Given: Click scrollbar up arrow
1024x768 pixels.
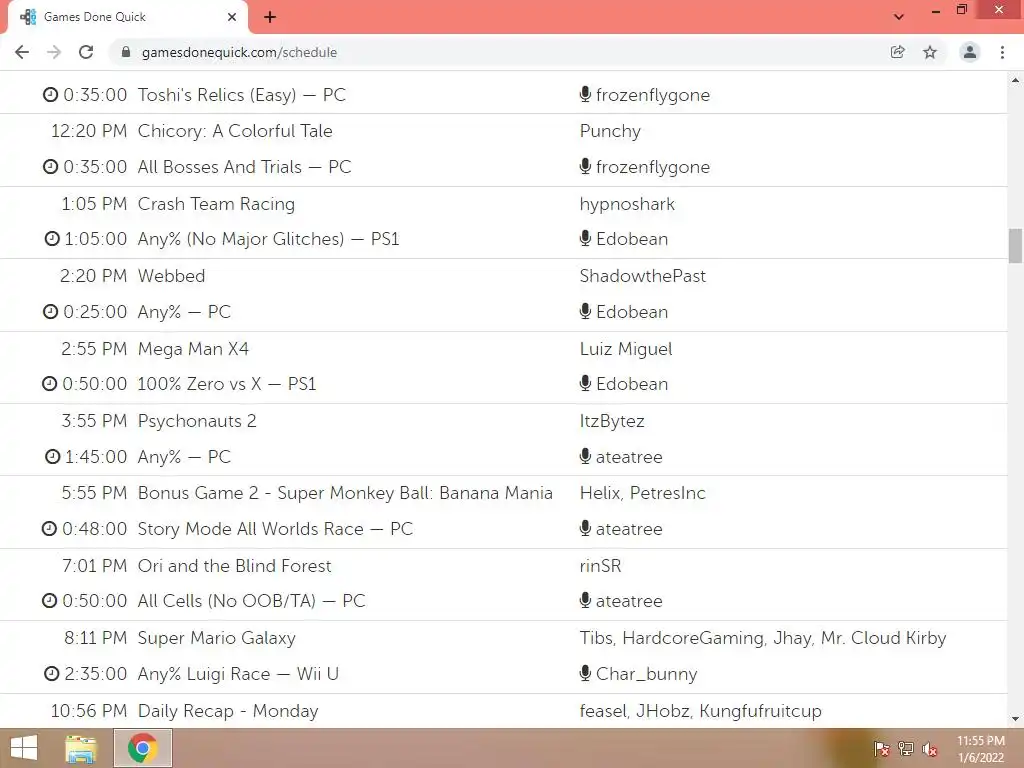Looking at the screenshot, I should coord(1015,80).
